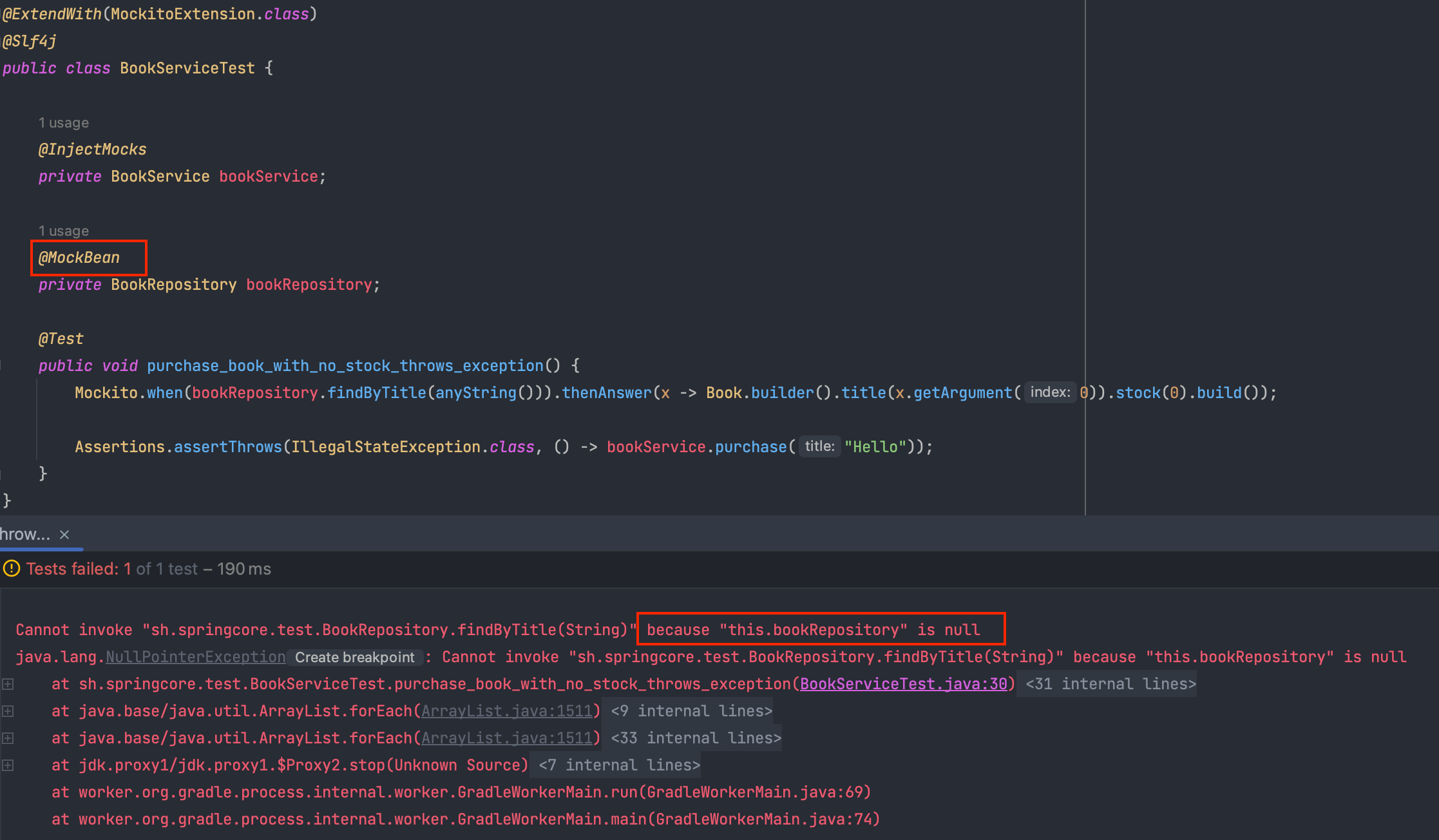1439x840 pixels.
Task: Unfold the <33 internal lines> placeholder
Action: tap(696, 738)
